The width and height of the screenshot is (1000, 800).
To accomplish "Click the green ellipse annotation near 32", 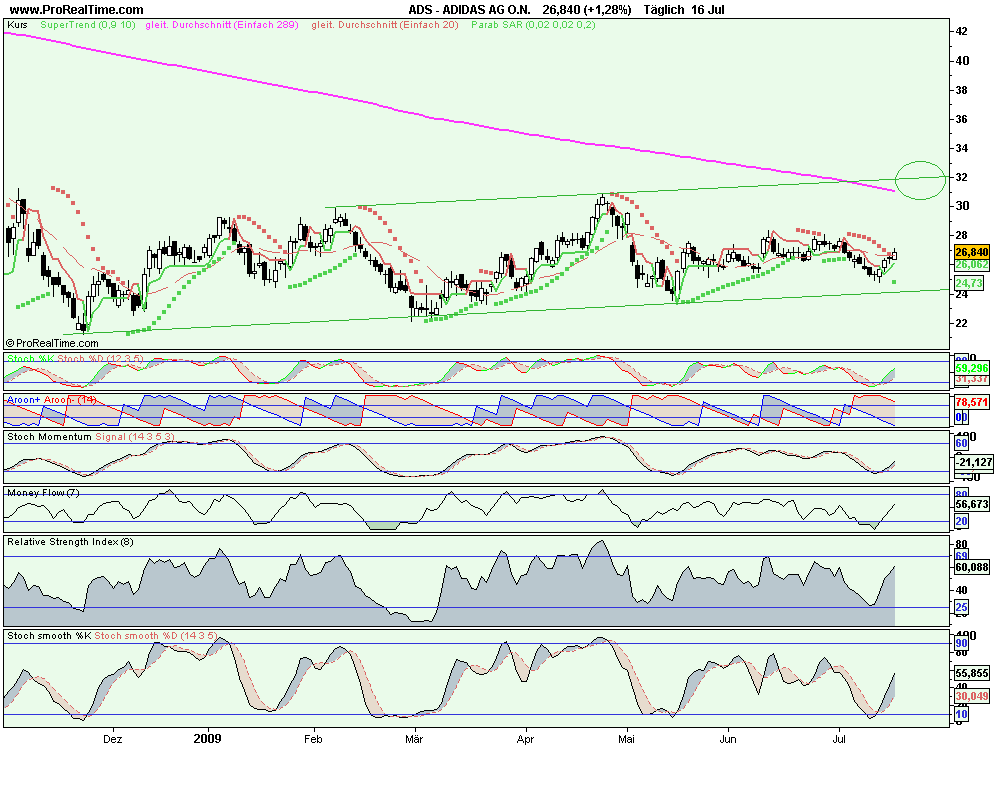I will [x=919, y=180].
